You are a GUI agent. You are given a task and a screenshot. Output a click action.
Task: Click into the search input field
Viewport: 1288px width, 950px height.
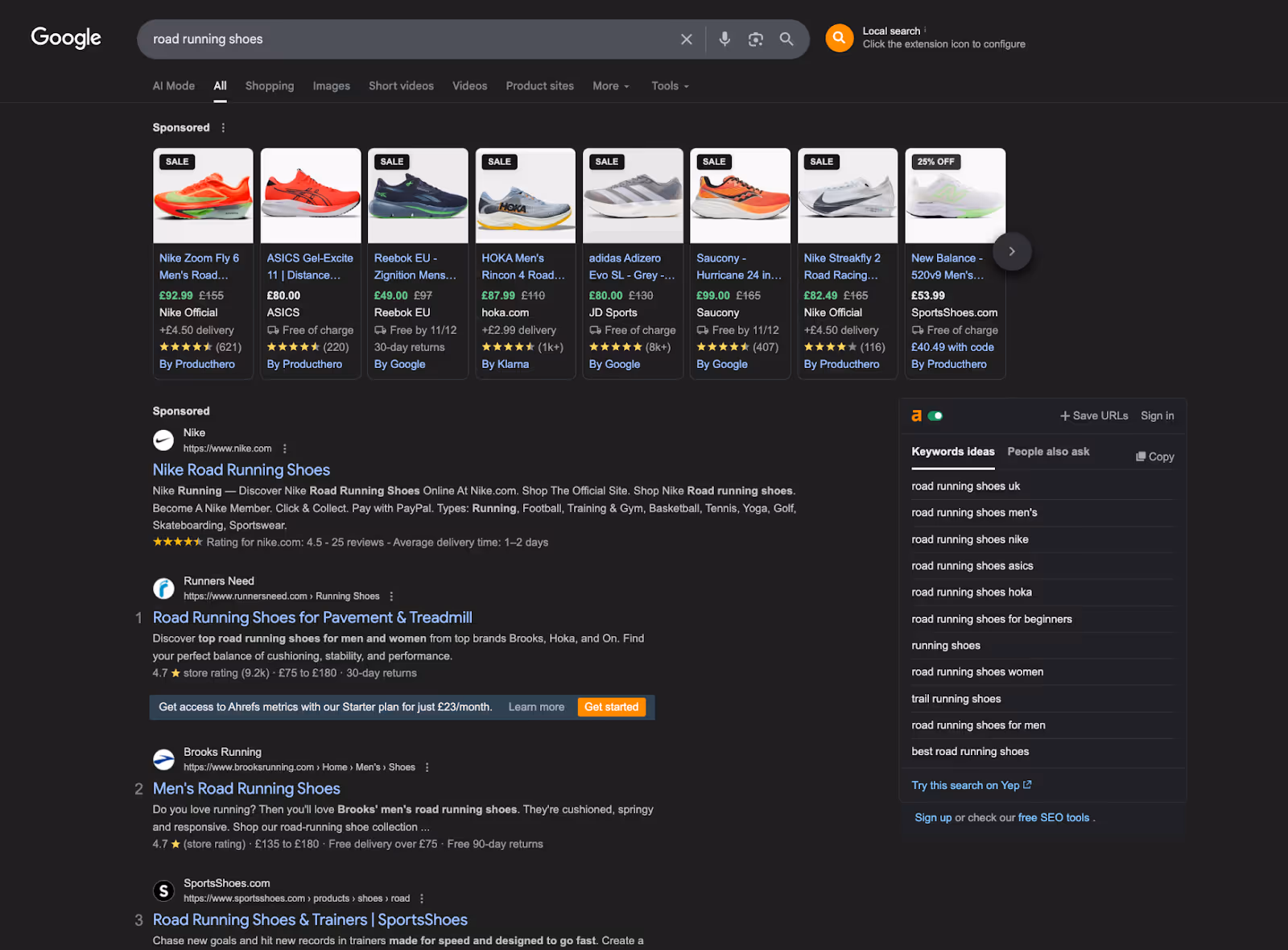[411, 39]
